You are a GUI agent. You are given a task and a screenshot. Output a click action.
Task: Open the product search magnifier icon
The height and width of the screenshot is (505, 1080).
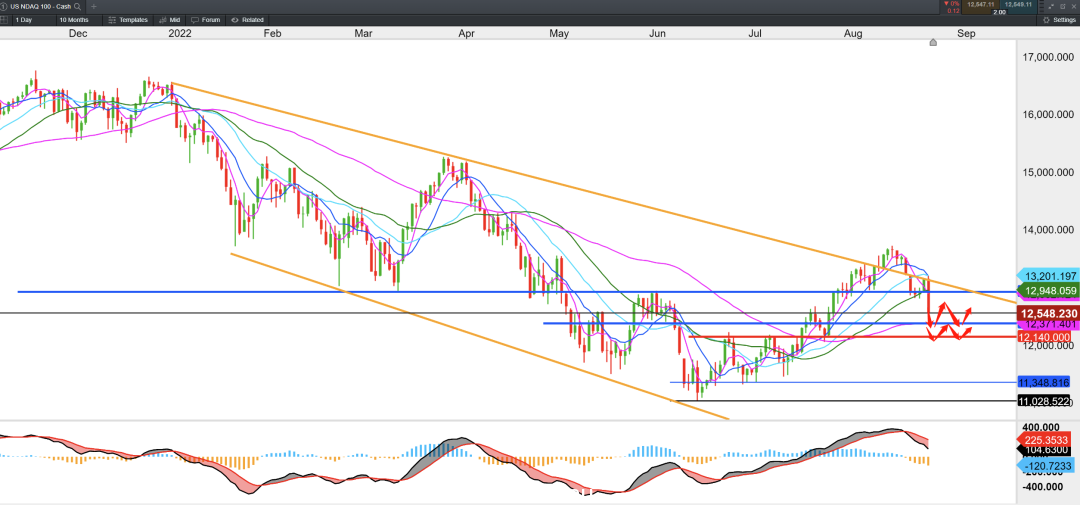tap(78, 6)
